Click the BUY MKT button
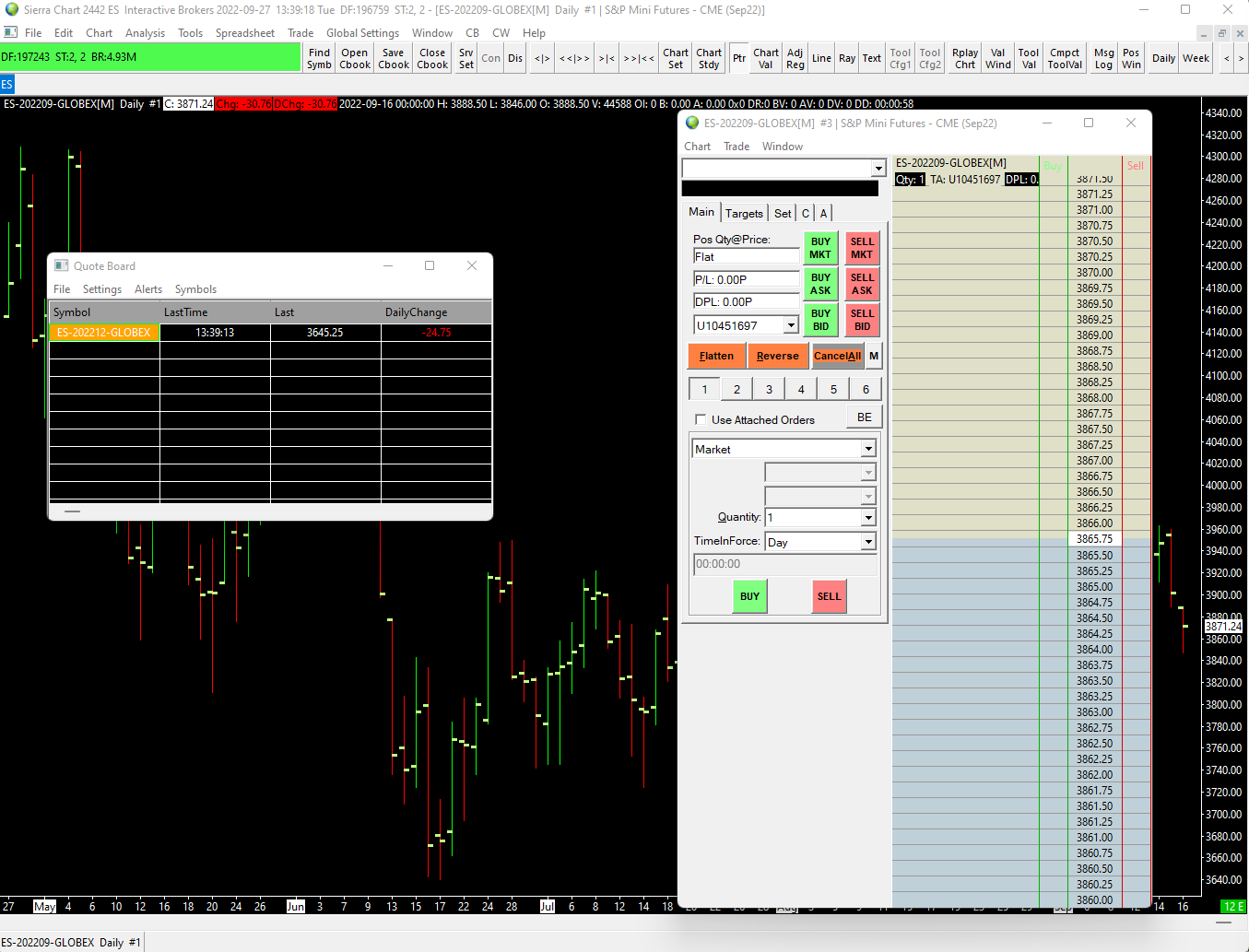The height and width of the screenshot is (952, 1249). click(820, 248)
